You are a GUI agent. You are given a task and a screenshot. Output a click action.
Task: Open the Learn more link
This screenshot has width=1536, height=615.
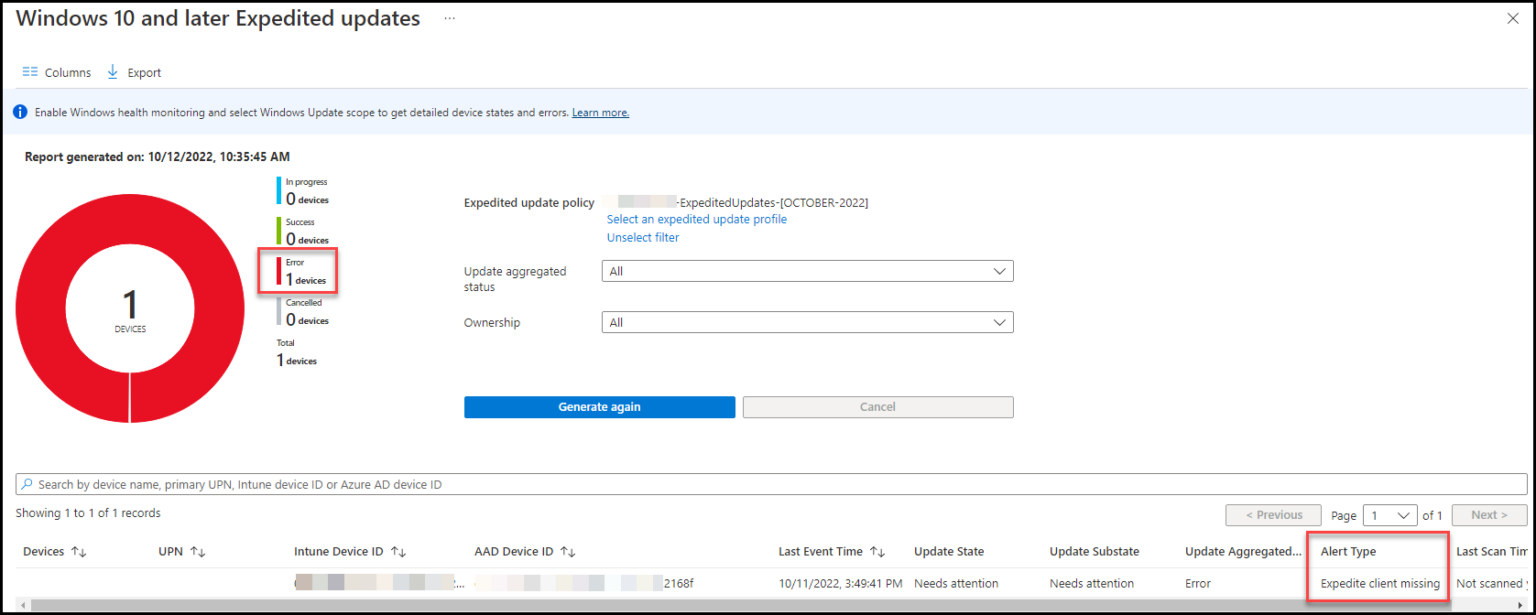tap(599, 112)
